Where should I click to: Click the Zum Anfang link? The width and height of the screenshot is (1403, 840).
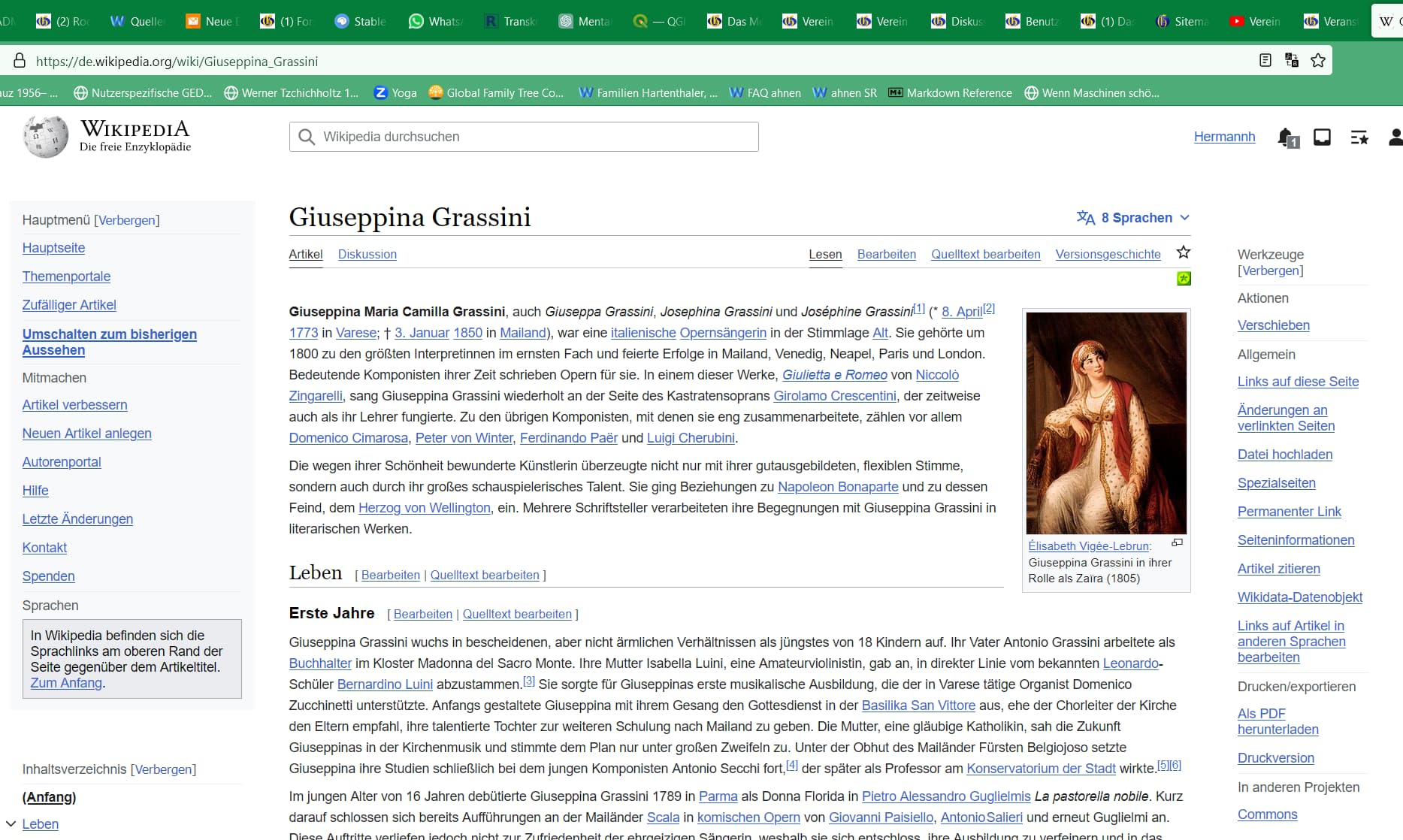[66, 683]
